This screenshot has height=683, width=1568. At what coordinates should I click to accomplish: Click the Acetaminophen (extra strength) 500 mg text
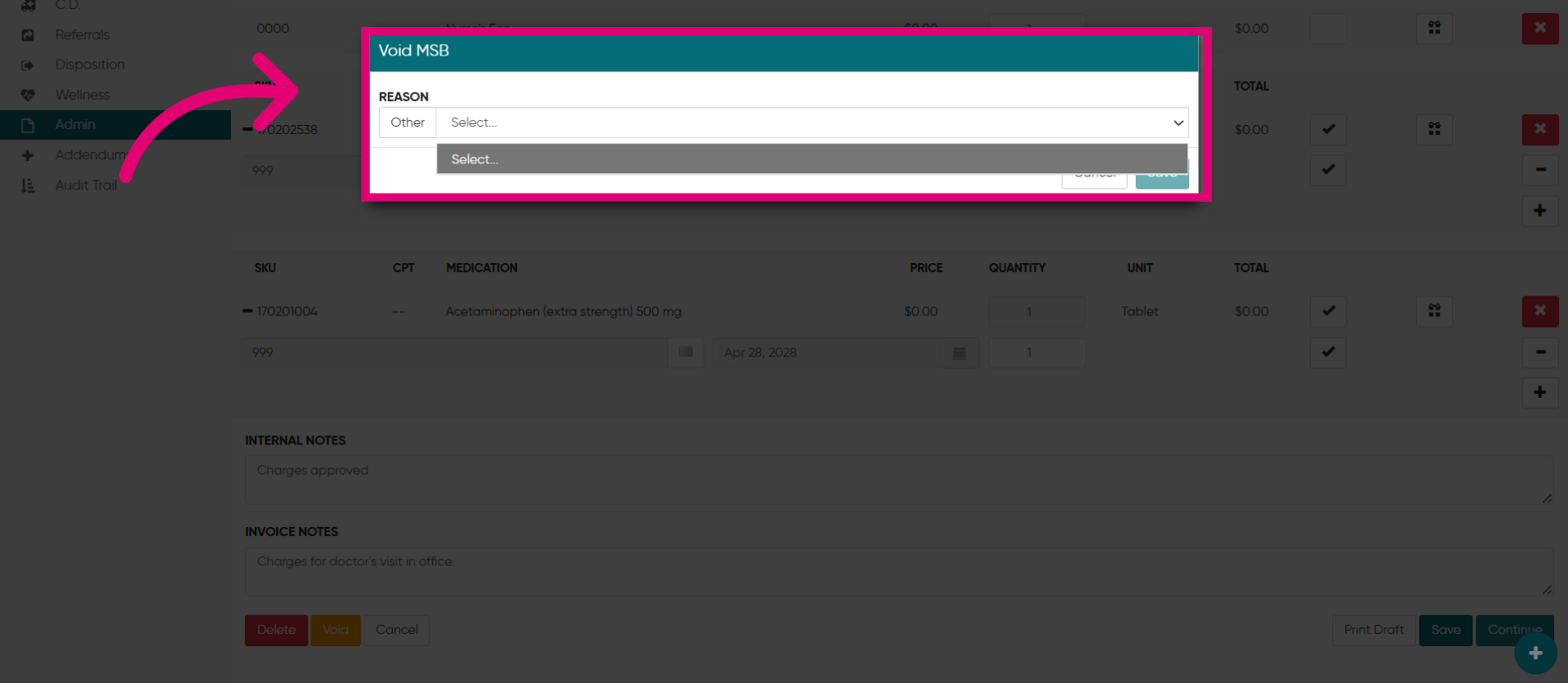(x=563, y=311)
